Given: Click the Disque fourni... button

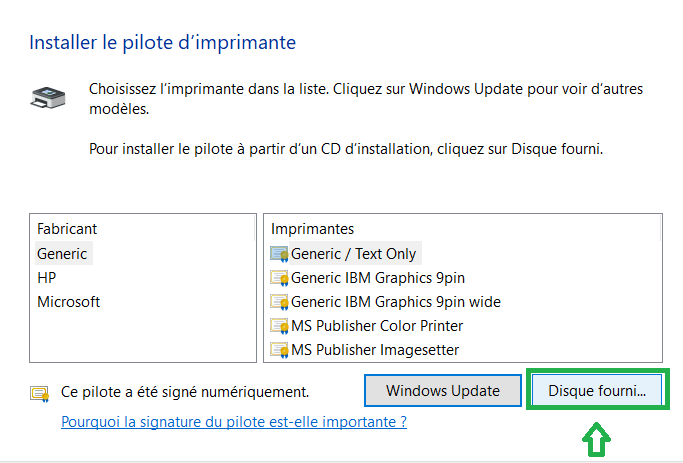Looking at the screenshot, I should 597,391.
